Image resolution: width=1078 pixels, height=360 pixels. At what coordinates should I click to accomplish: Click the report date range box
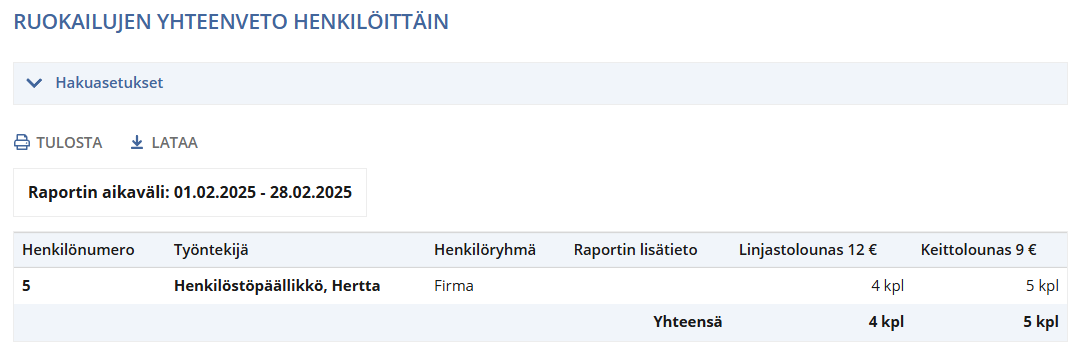tap(190, 192)
